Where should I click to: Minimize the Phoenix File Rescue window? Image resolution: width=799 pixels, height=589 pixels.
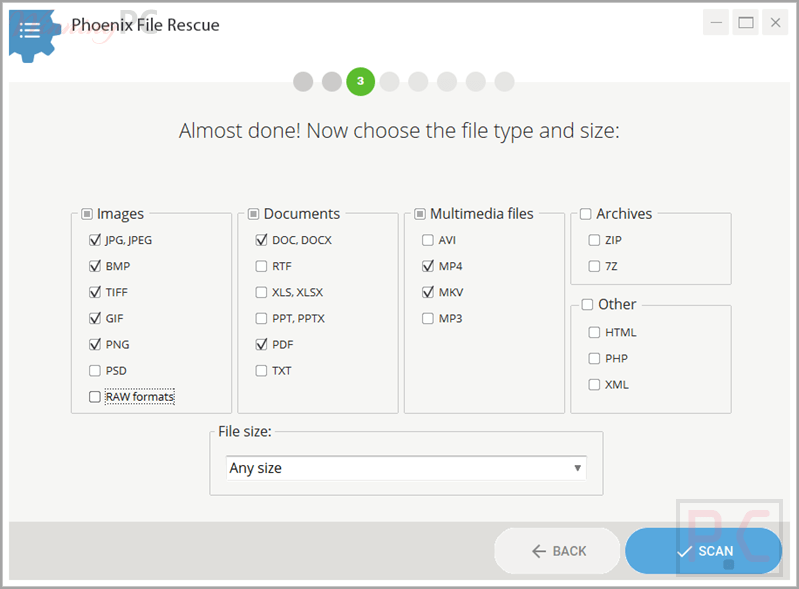pyautogui.click(x=716, y=22)
